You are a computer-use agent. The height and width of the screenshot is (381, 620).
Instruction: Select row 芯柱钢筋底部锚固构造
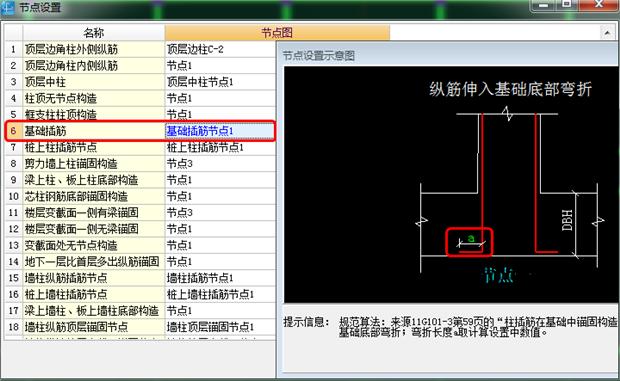(x=94, y=196)
